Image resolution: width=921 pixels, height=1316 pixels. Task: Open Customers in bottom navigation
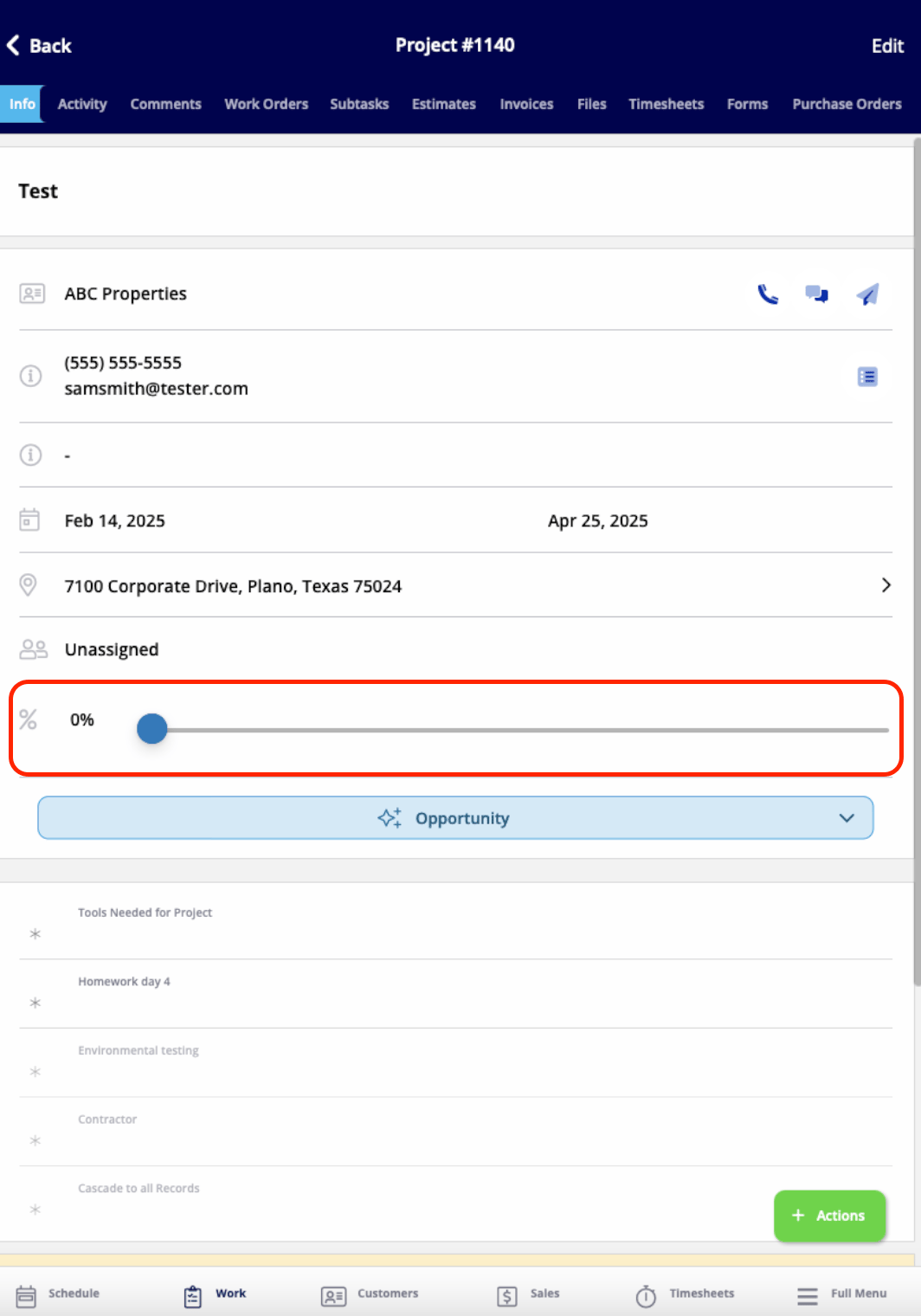[370, 1294]
